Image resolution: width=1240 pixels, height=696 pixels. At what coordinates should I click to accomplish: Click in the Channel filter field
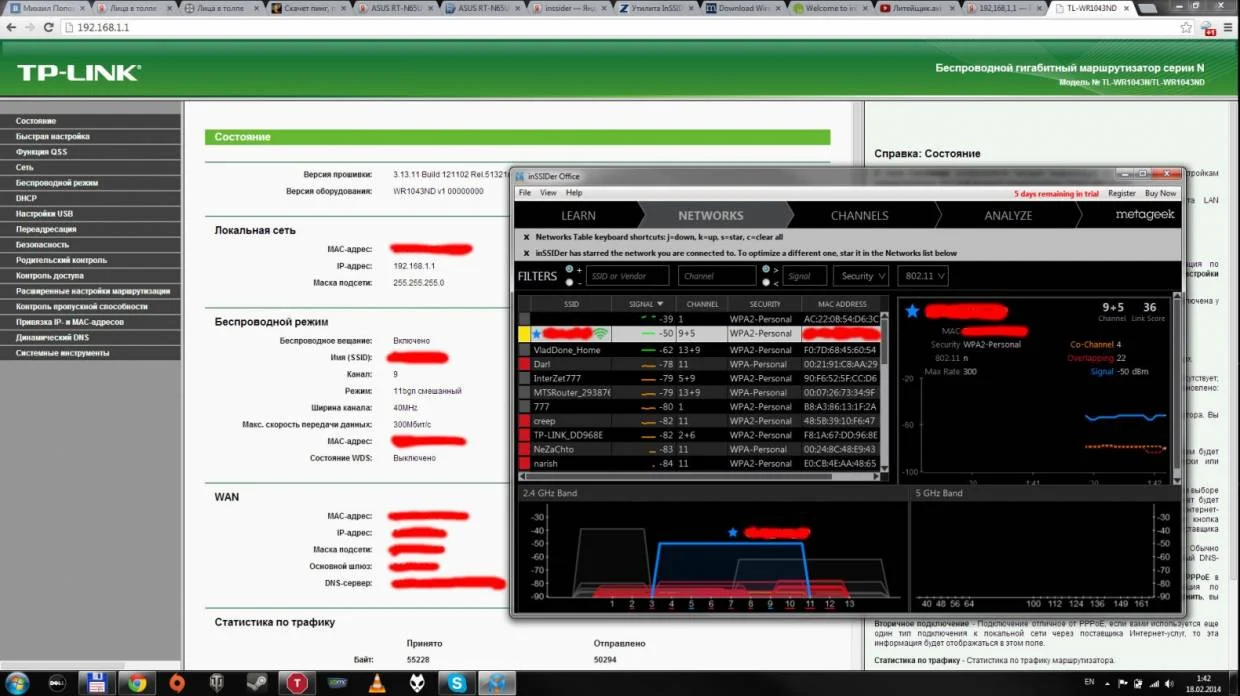[x=717, y=276]
